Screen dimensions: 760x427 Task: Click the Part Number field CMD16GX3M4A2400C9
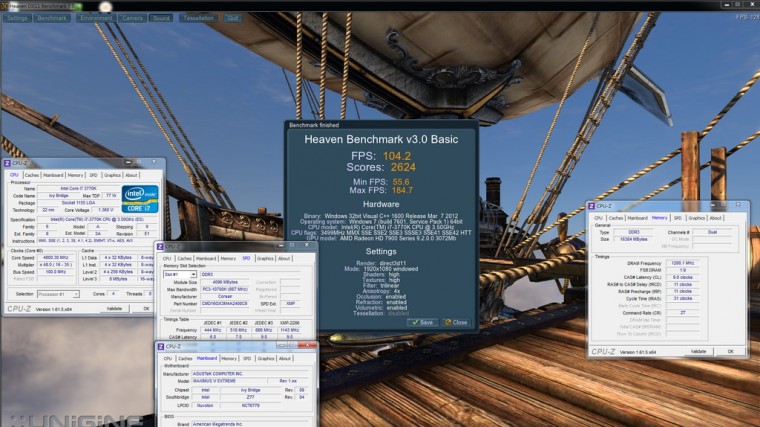coord(224,303)
